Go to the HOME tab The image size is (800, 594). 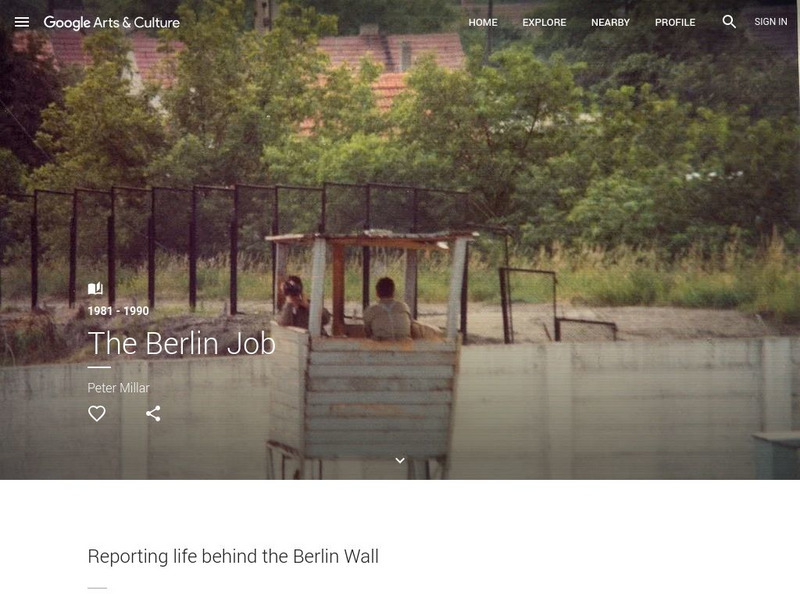pyautogui.click(x=483, y=22)
